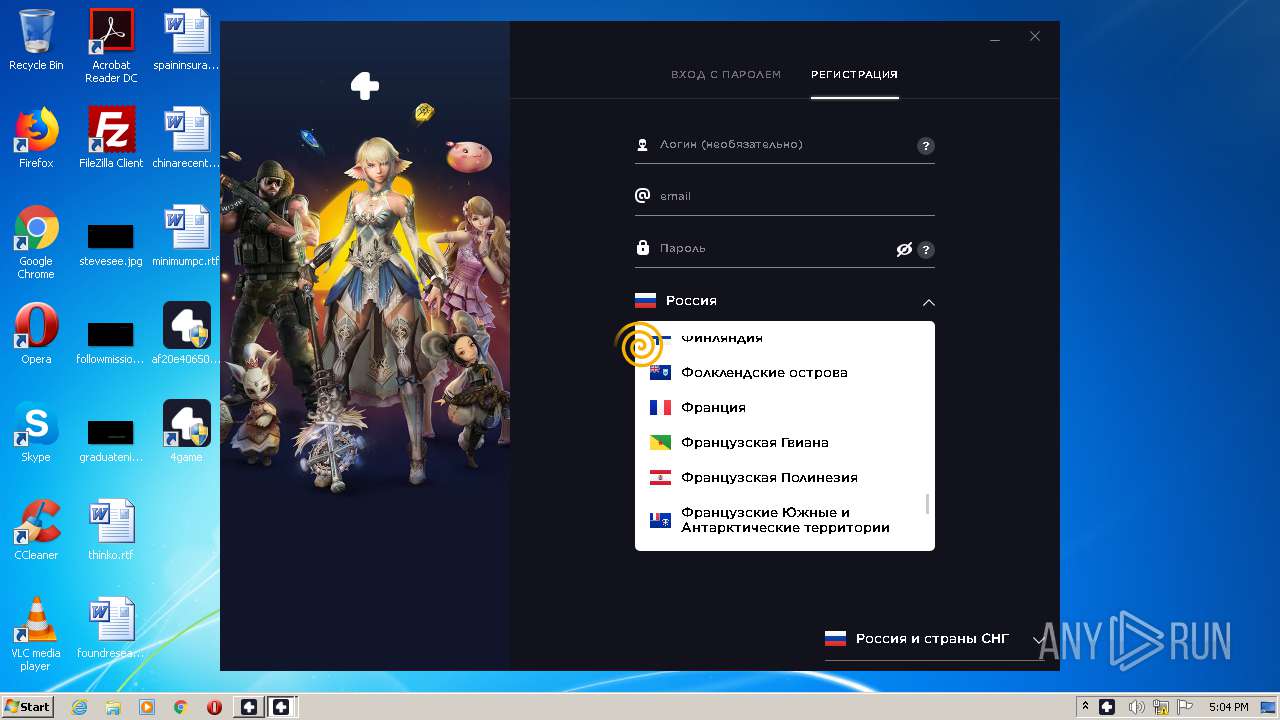Open Recycle Bin on desktop

(36, 40)
